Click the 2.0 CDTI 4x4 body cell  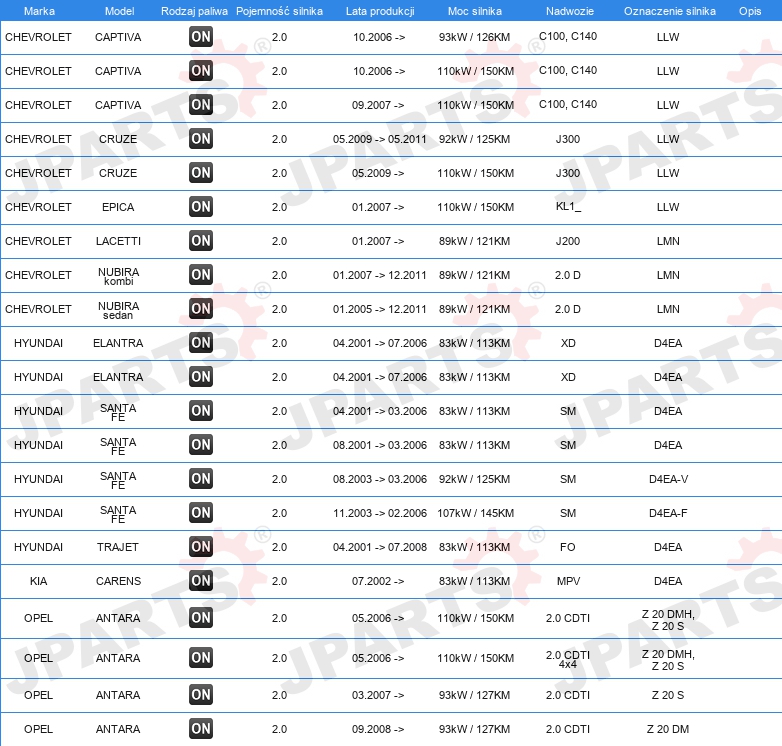coord(568,659)
